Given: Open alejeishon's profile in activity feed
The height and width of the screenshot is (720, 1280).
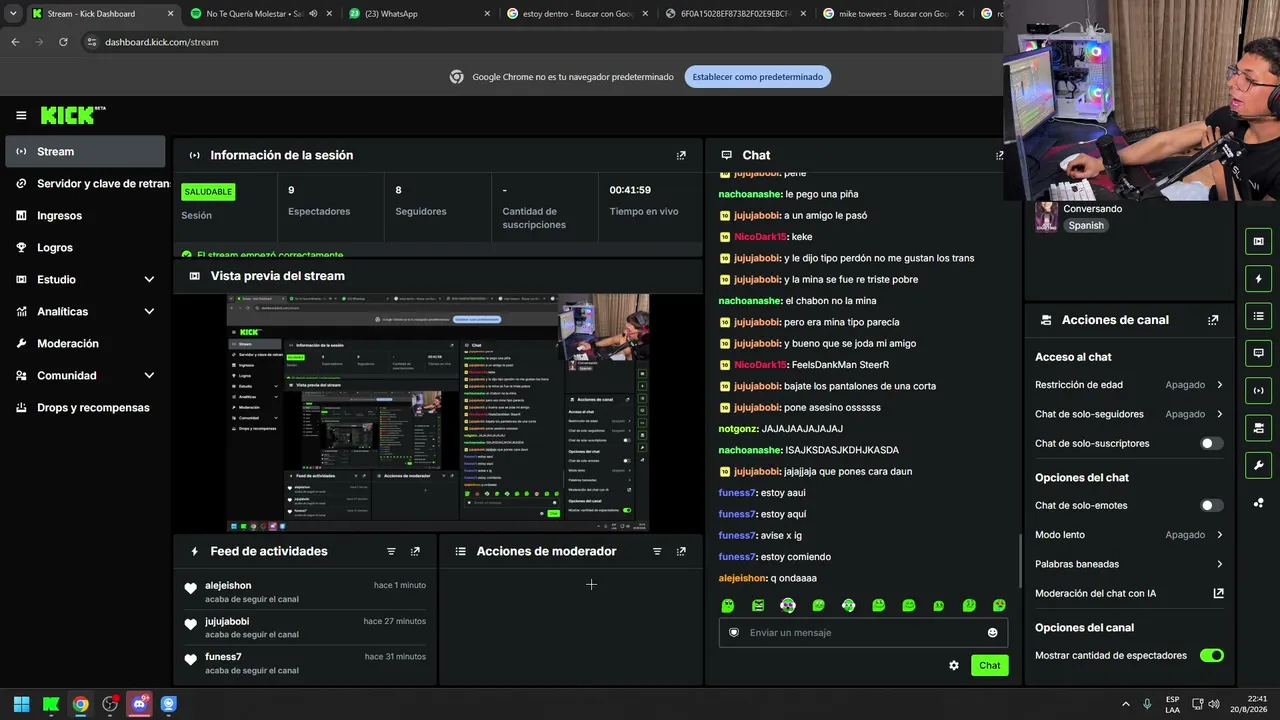Looking at the screenshot, I should click(x=228, y=586).
